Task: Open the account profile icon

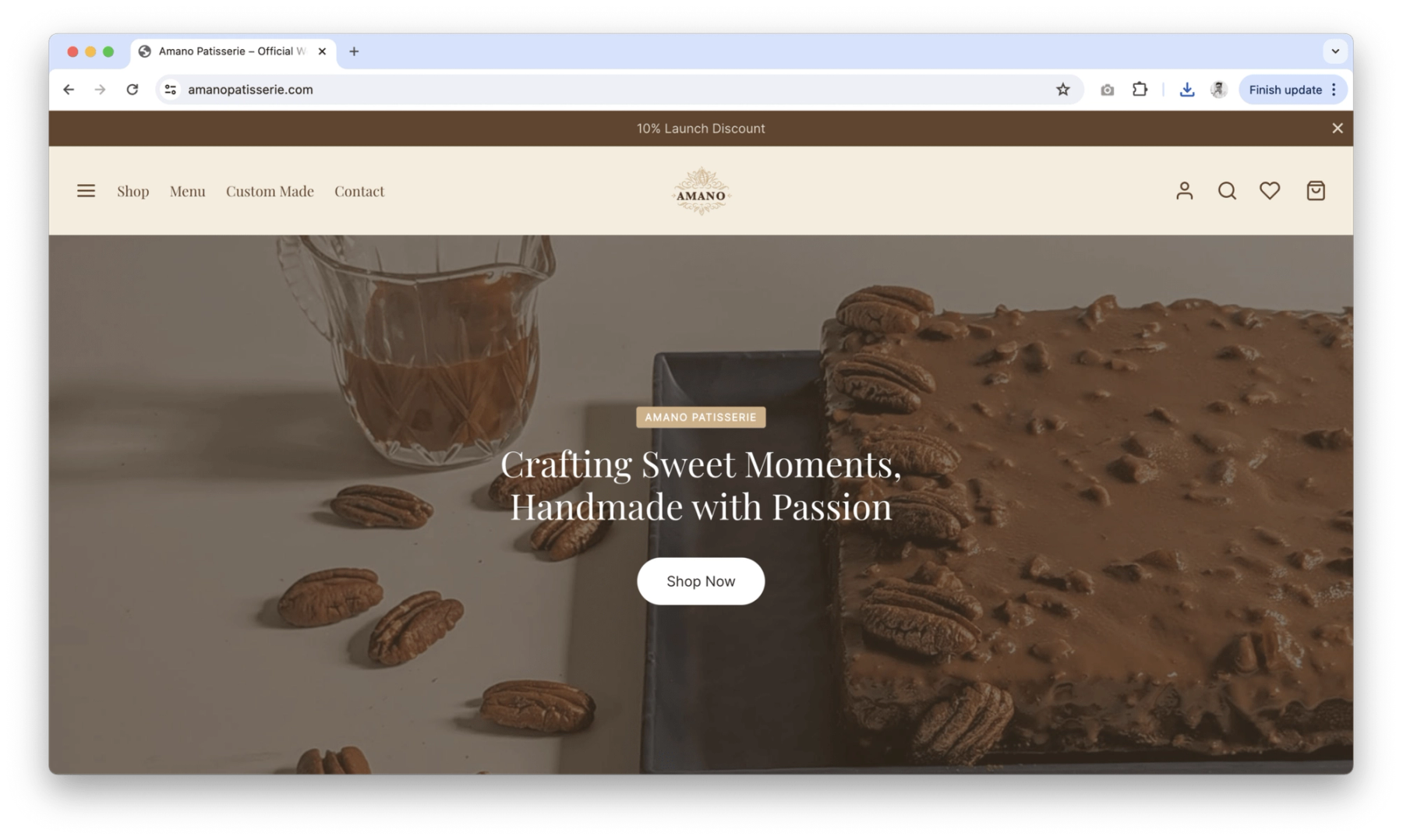Action: point(1184,191)
